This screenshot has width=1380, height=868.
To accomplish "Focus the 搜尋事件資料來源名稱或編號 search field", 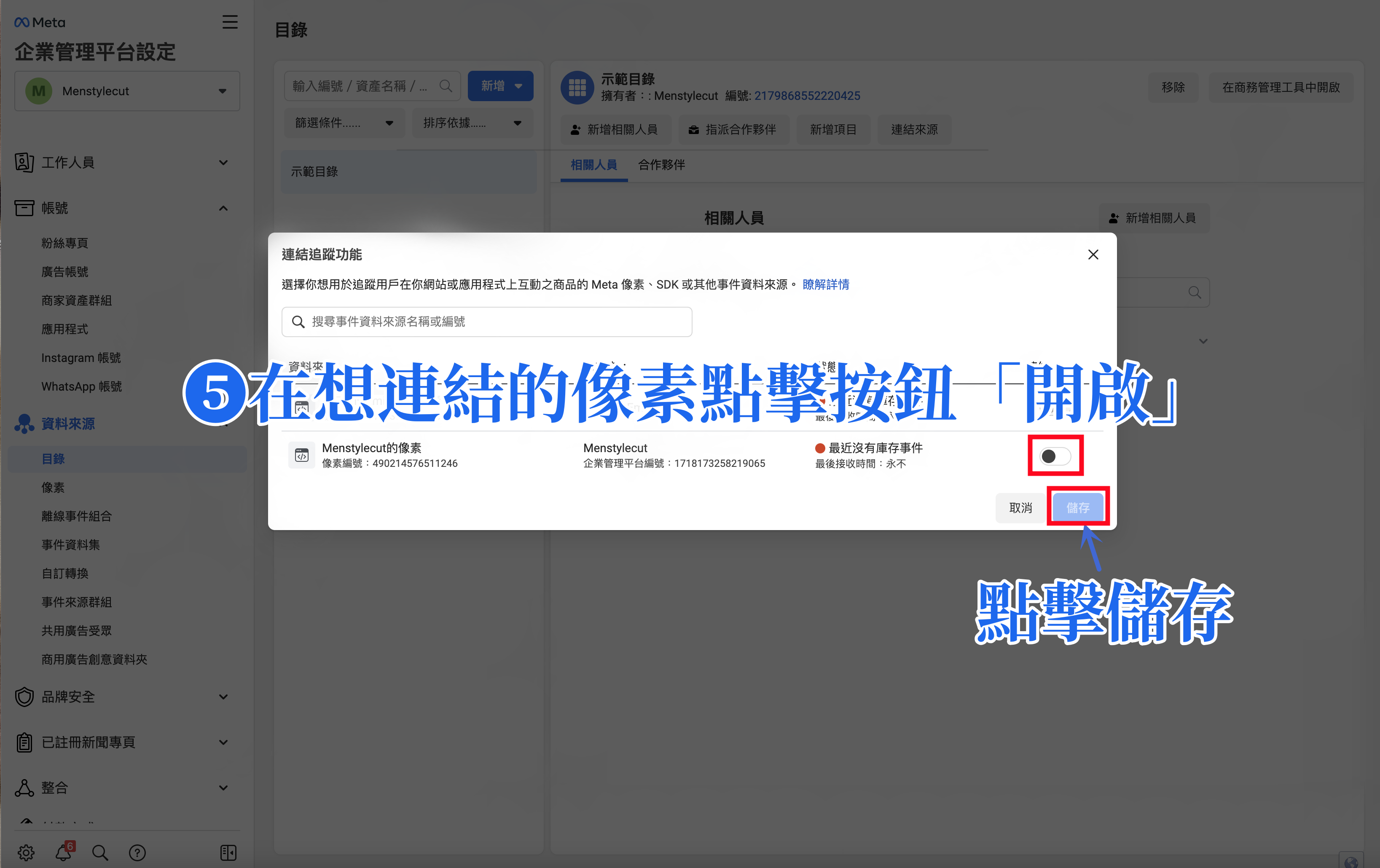I will [486, 321].
